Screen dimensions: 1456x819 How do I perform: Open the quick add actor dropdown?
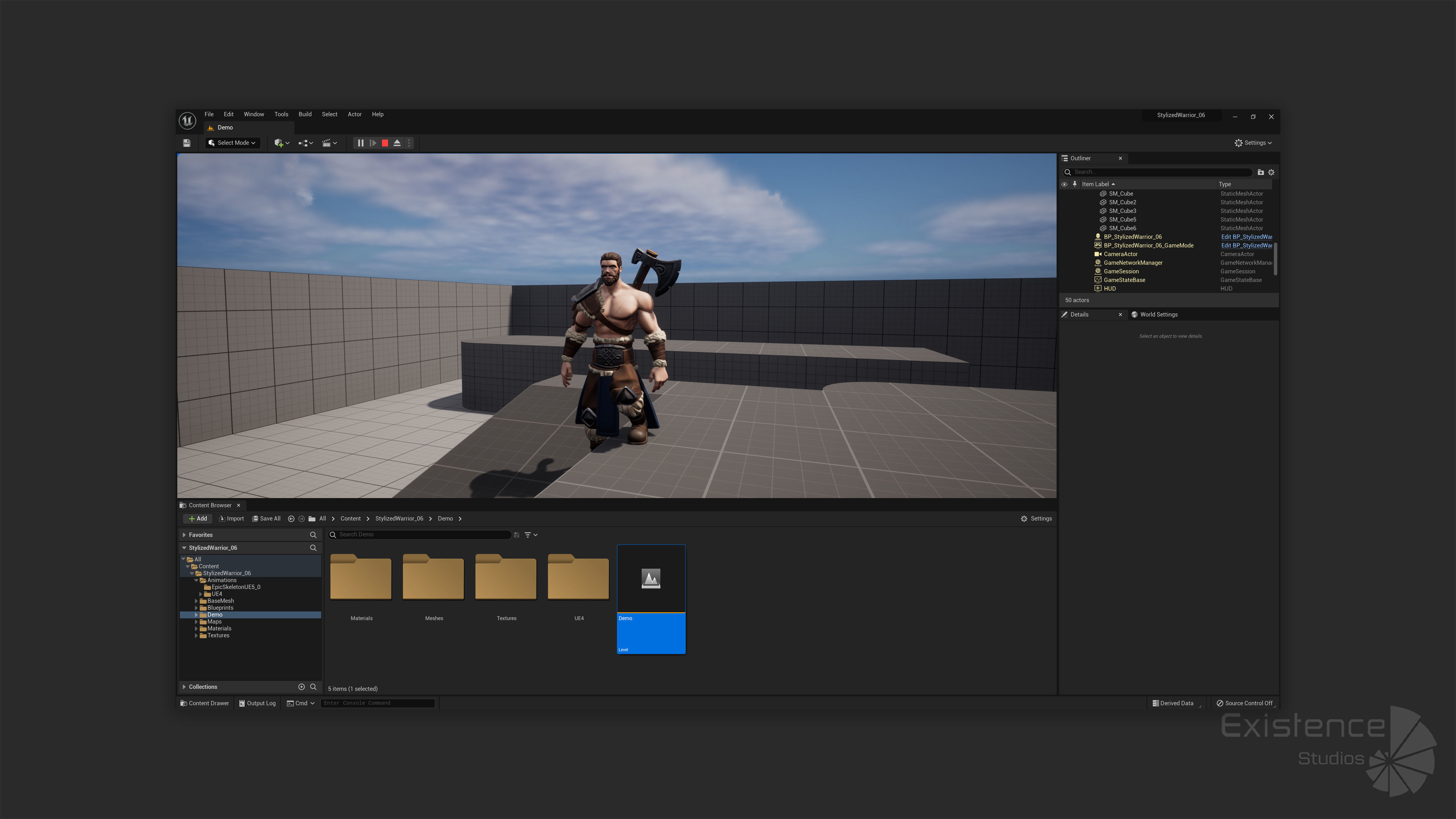[x=281, y=143]
